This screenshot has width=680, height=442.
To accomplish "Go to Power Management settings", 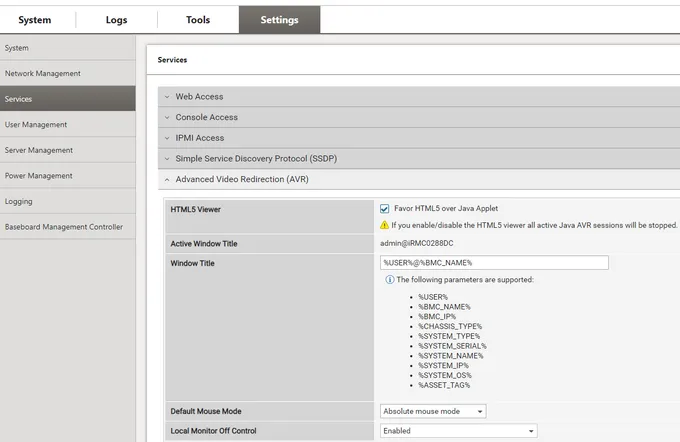I will tap(68, 176).
